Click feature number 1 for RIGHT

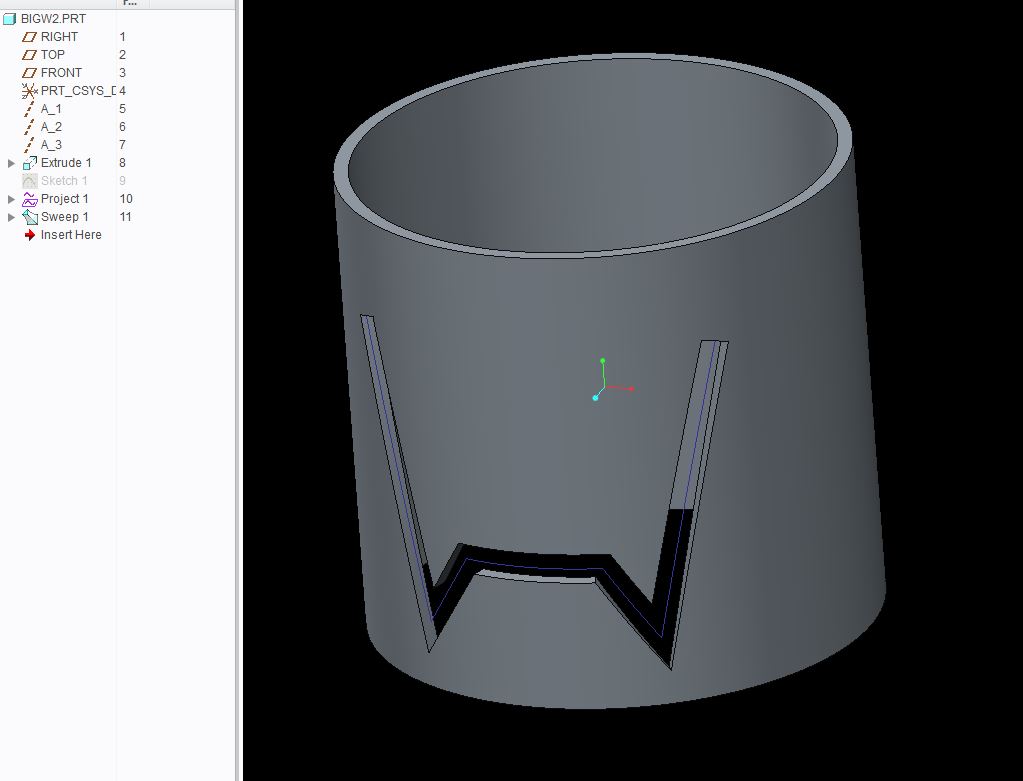[123, 37]
